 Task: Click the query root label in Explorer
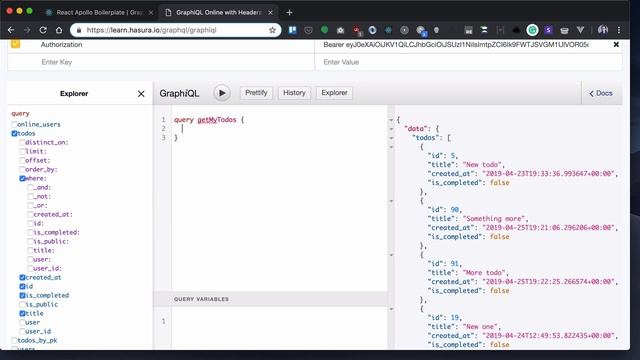[x=20, y=113]
